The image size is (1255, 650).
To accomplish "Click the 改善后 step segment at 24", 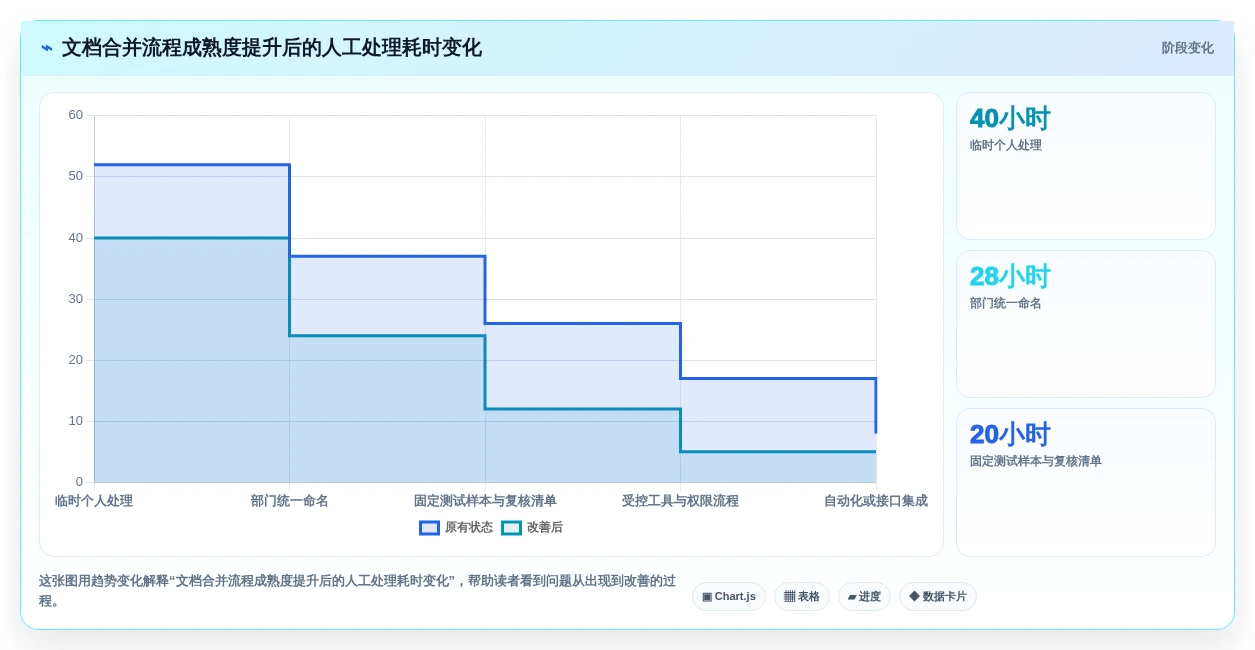I will 387,335.
